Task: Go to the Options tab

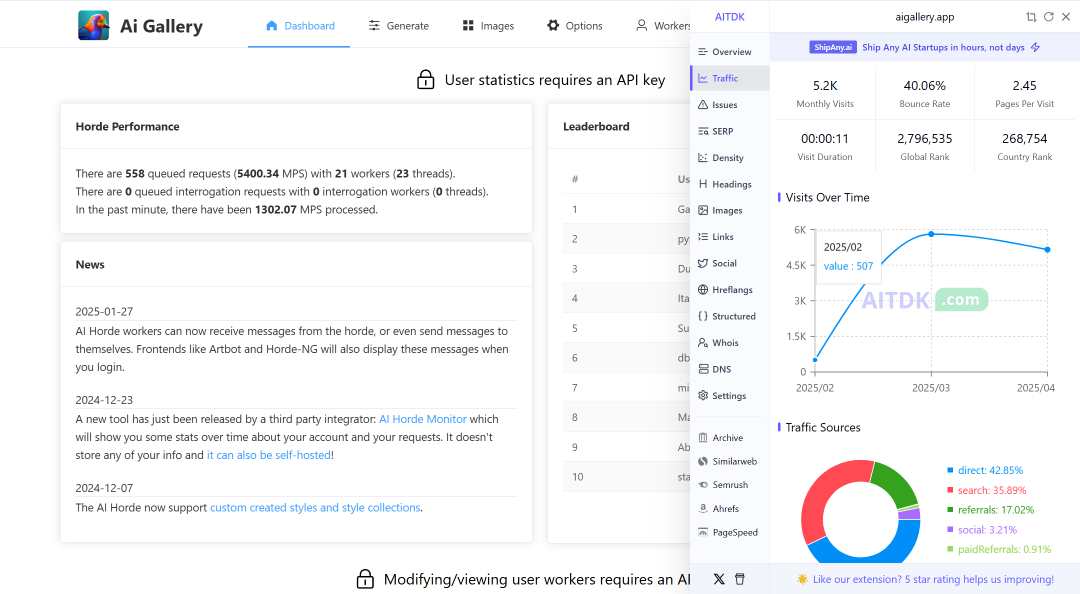Action: coord(574,25)
